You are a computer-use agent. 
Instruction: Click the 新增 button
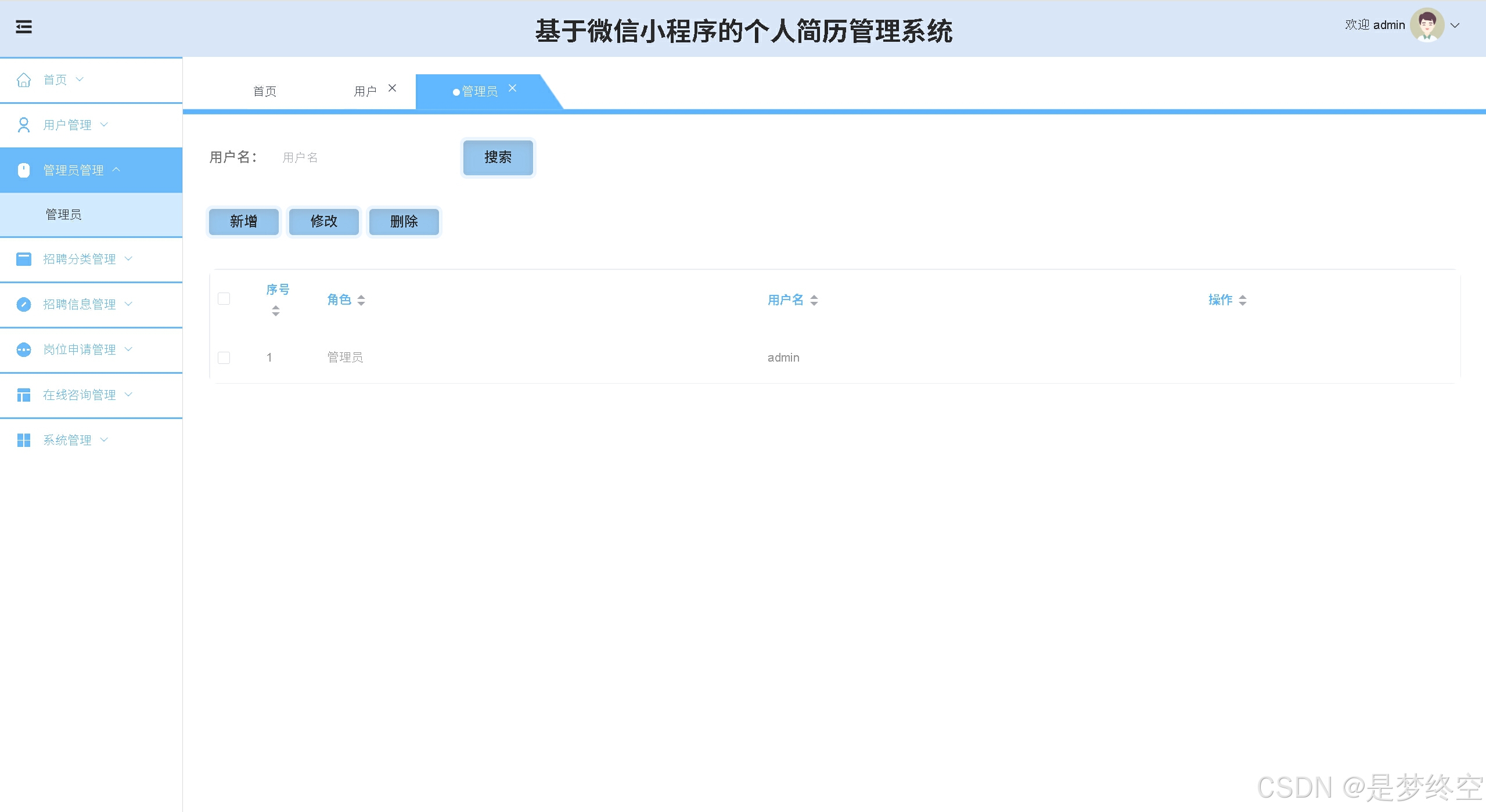point(243,221)
